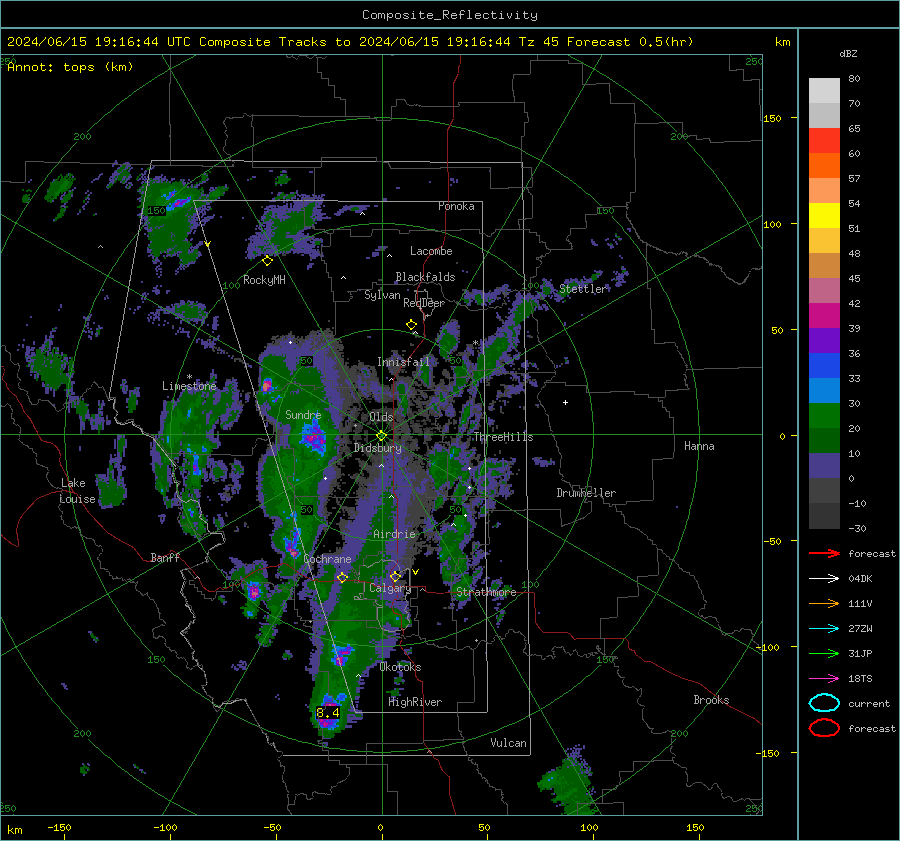Click the 2024/06/15 19:16:44 UTC header text

[99, 42]
